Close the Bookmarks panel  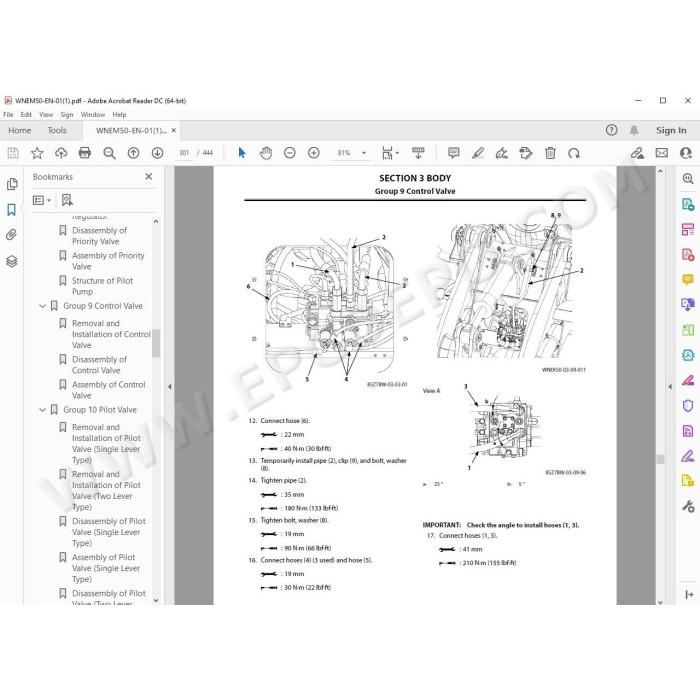[149, 177]
